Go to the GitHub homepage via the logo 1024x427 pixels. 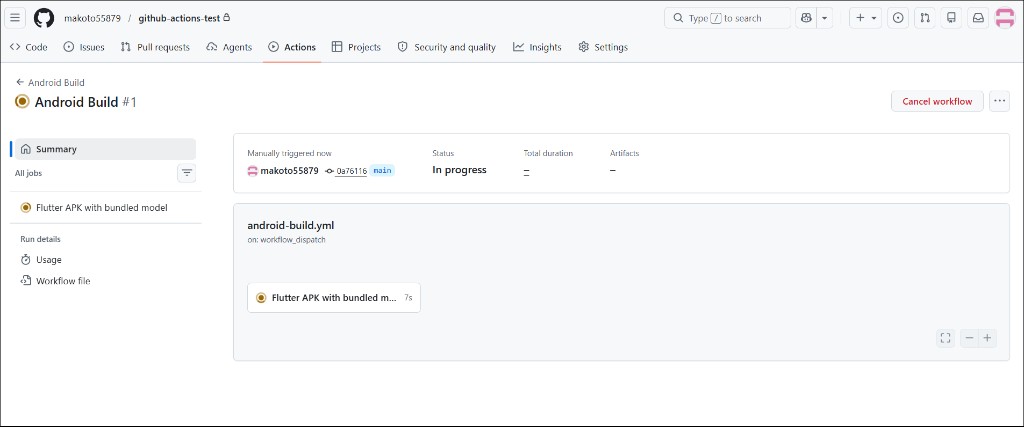44,18
